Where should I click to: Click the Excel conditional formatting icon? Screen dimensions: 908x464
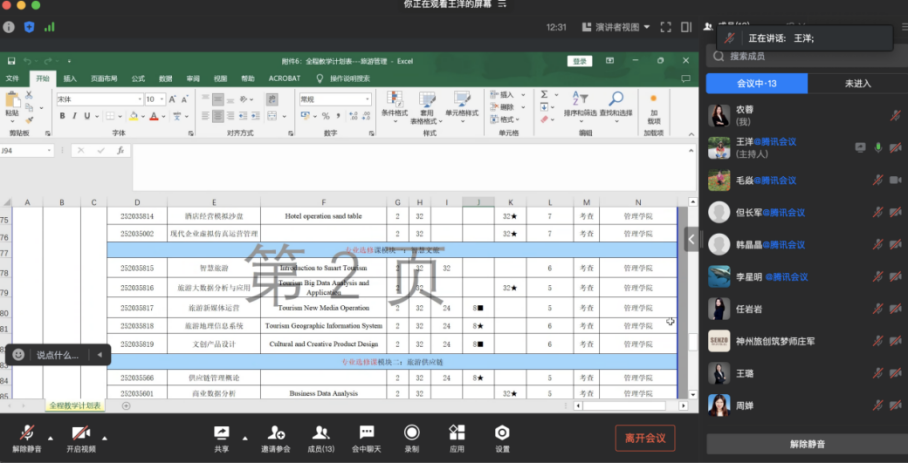394,98
